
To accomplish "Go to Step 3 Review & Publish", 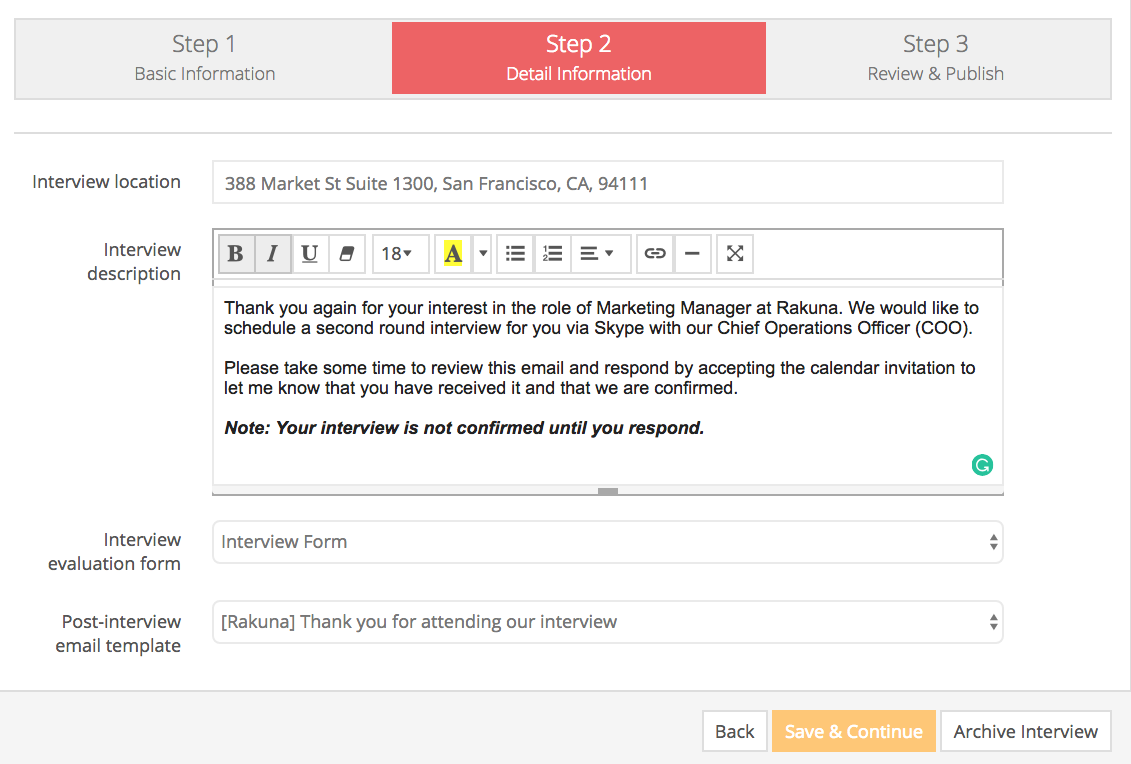I will click(x=935, y=58).
